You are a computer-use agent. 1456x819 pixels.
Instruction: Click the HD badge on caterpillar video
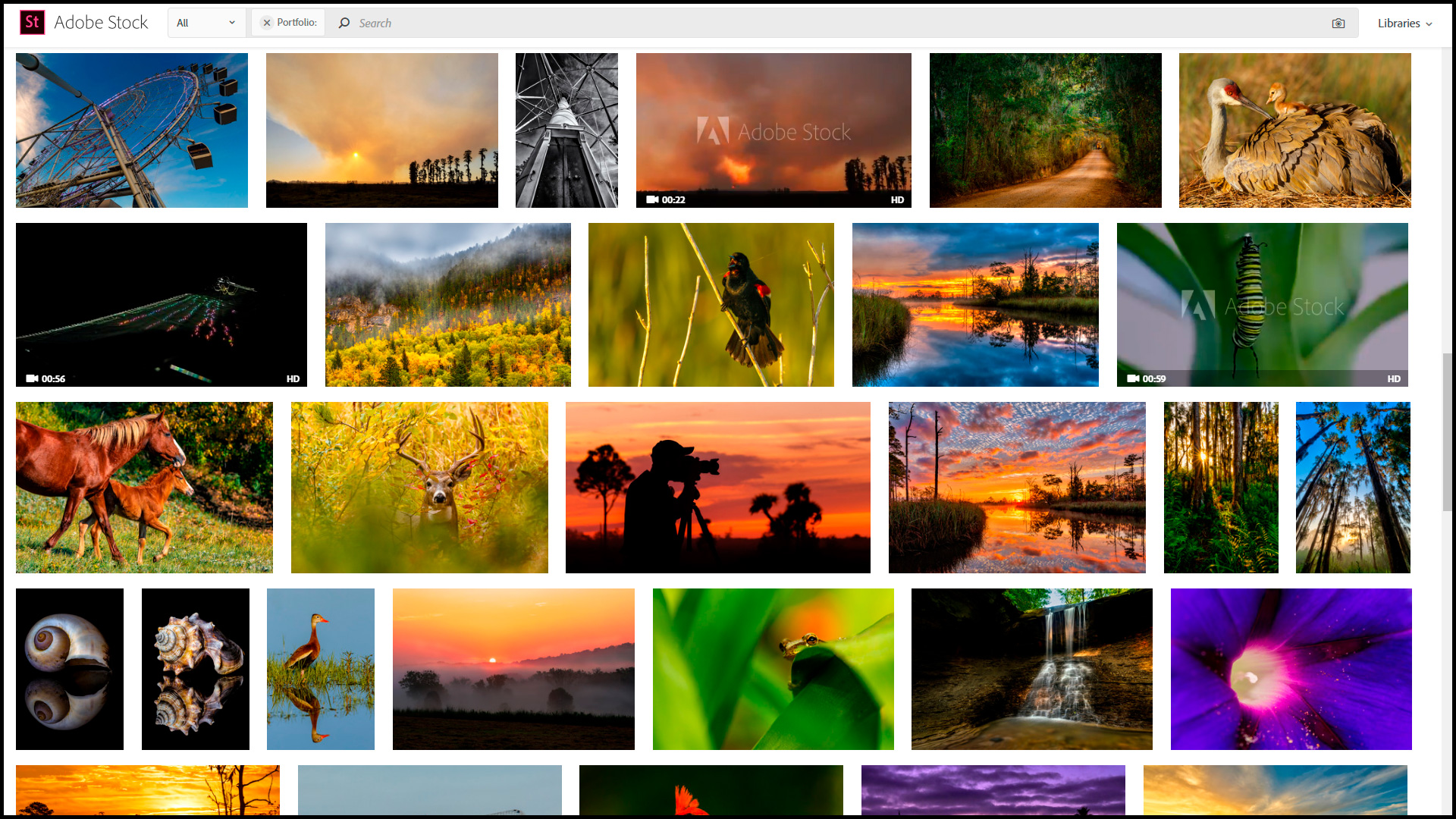pos(1395,378)
